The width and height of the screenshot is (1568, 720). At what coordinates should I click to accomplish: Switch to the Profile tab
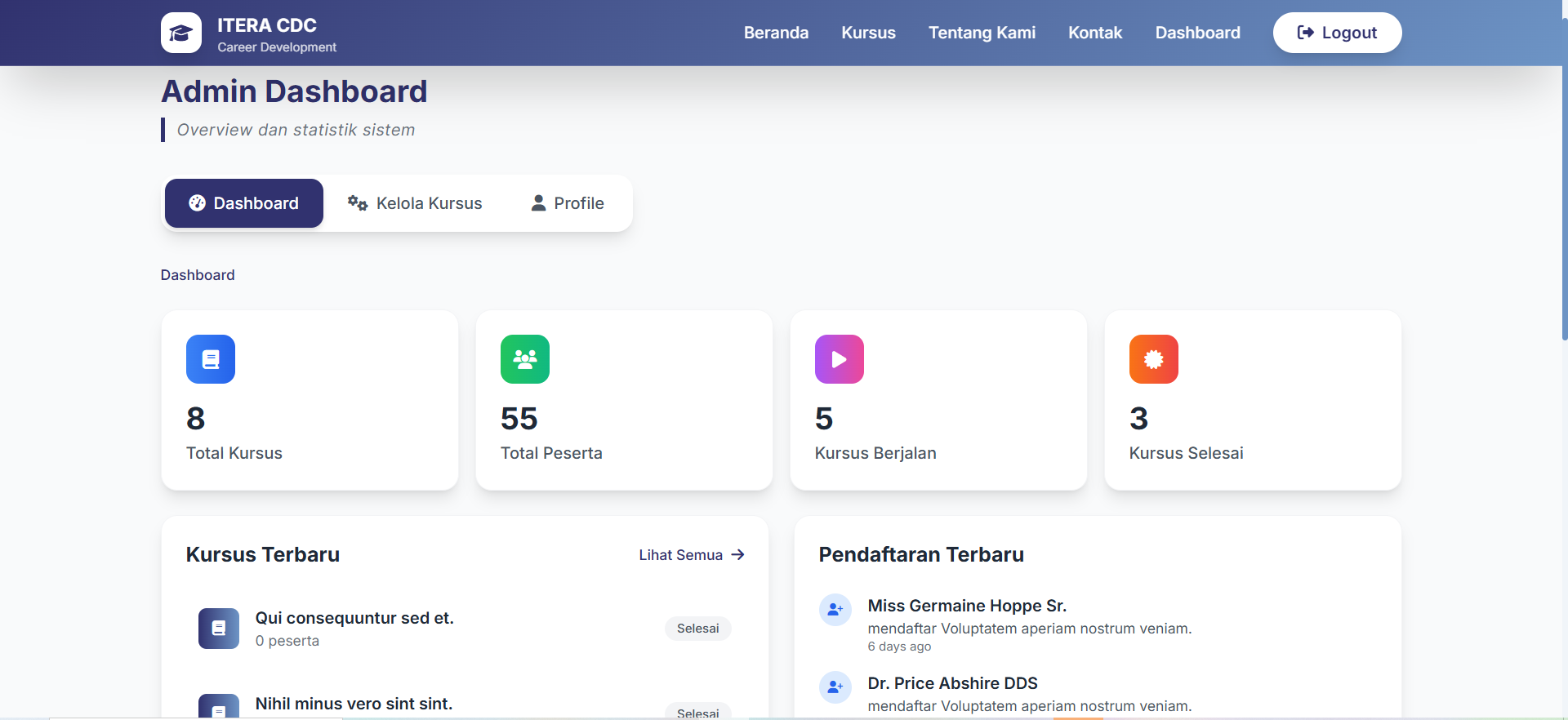tap(568, 203)
